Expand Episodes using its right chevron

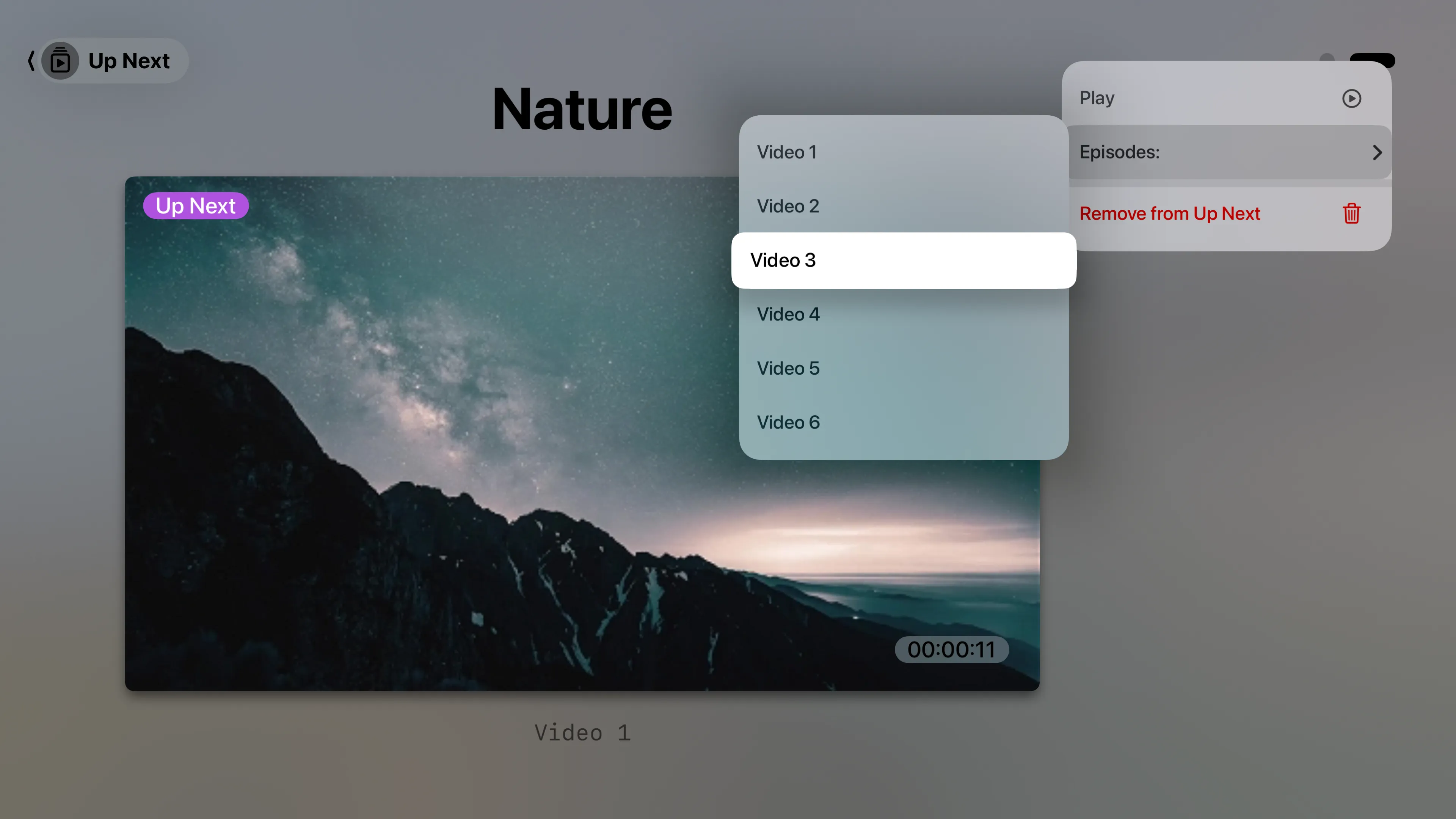(1377, 152)
